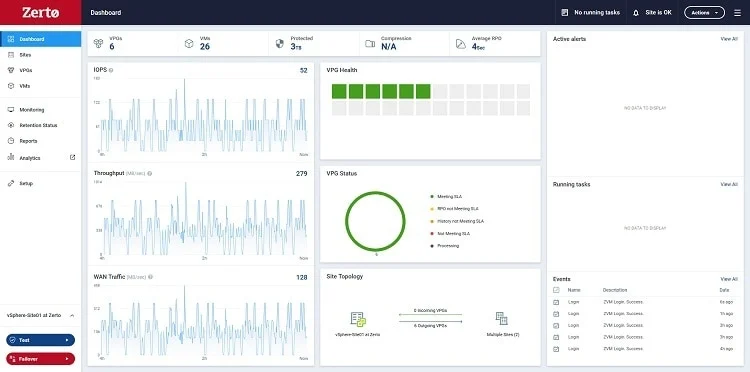Click inside the WAN Traffic line chart
The image size is (750, 372).
(203, 320)
